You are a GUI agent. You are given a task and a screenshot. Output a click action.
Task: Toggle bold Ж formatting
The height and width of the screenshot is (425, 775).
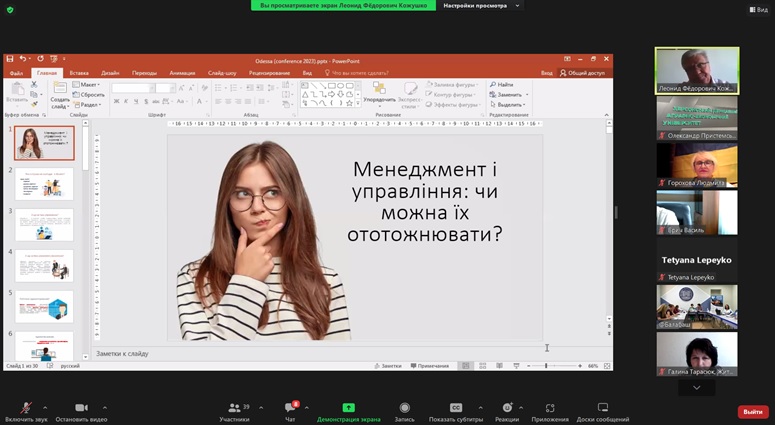(117, 101)
